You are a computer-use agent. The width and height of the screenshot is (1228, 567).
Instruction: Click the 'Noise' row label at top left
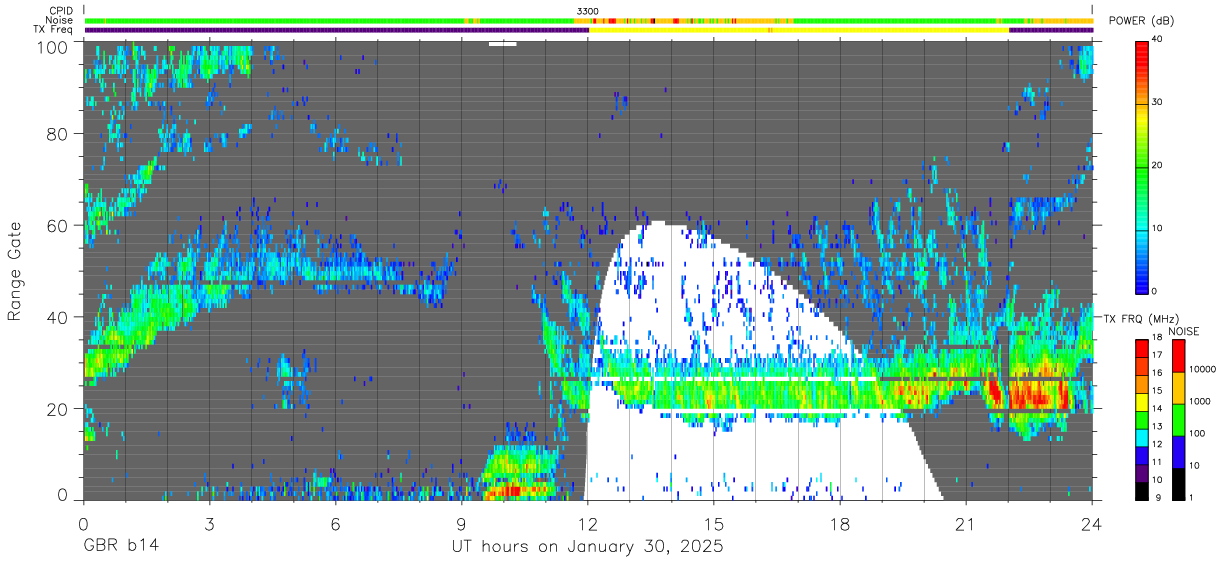[60, 20]
